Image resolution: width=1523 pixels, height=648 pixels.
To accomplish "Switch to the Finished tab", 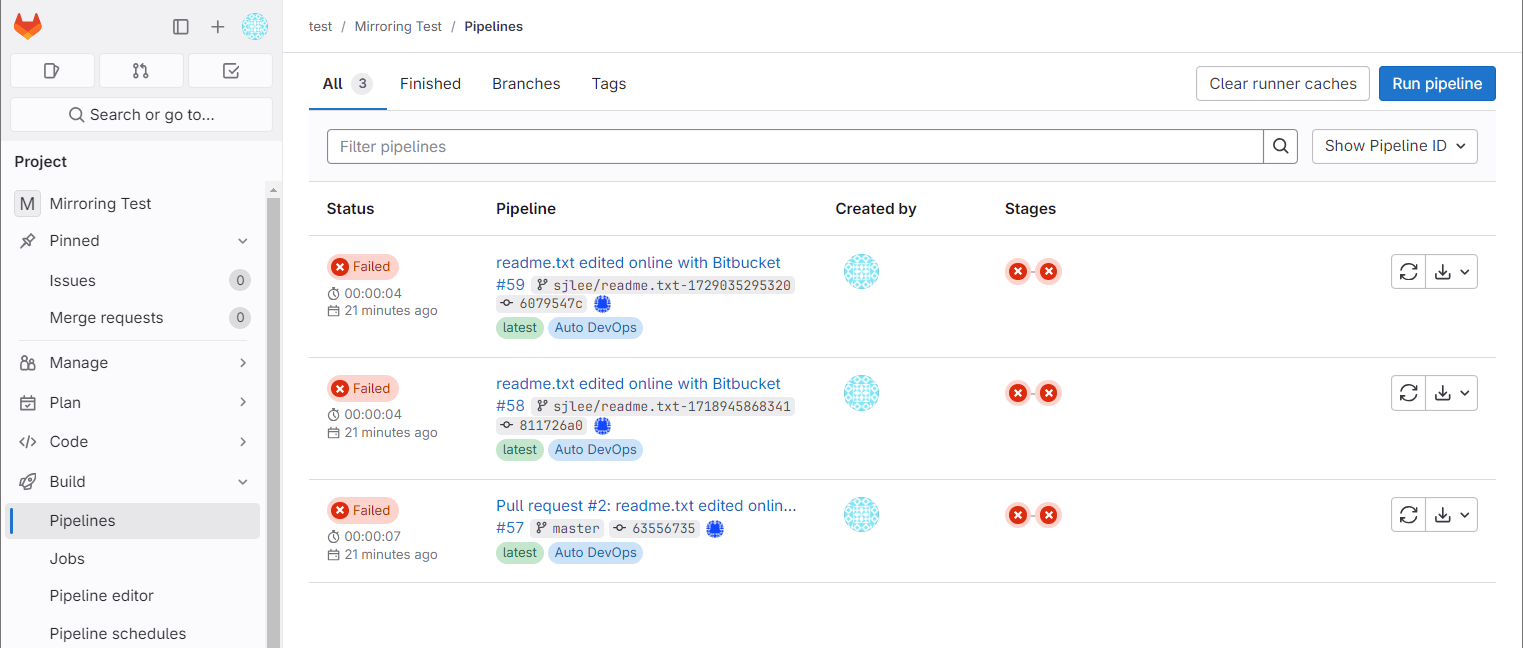I will coord(430,84).
